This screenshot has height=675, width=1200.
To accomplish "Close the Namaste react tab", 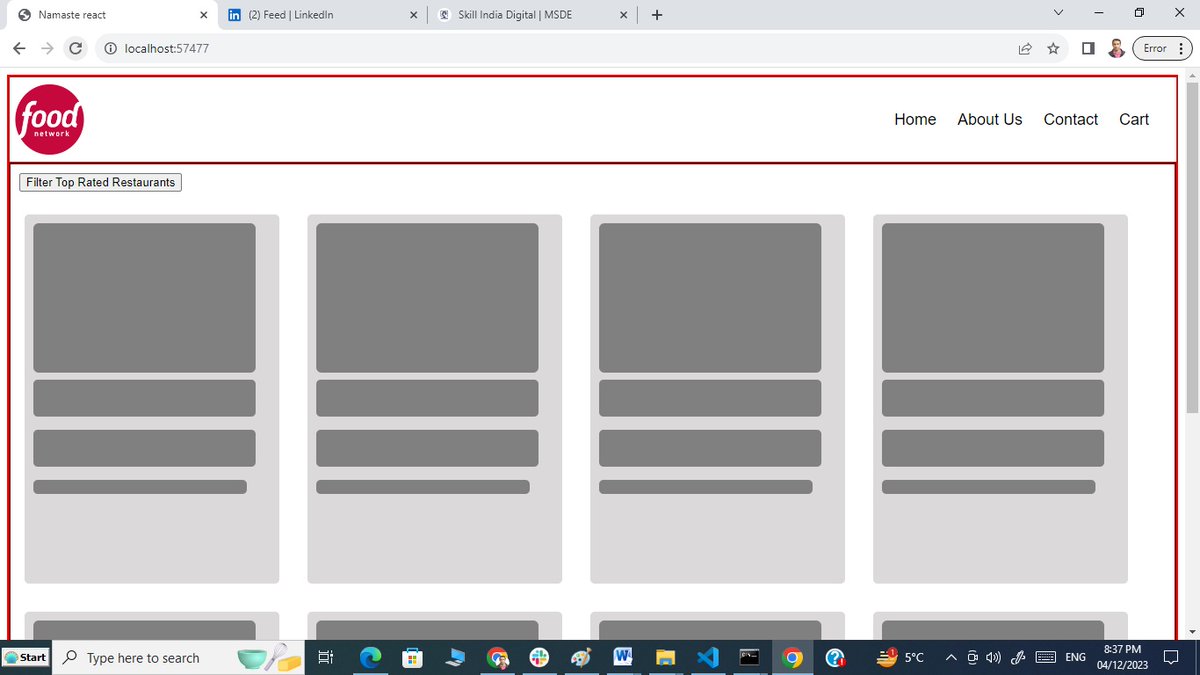I will pos(203,15).
